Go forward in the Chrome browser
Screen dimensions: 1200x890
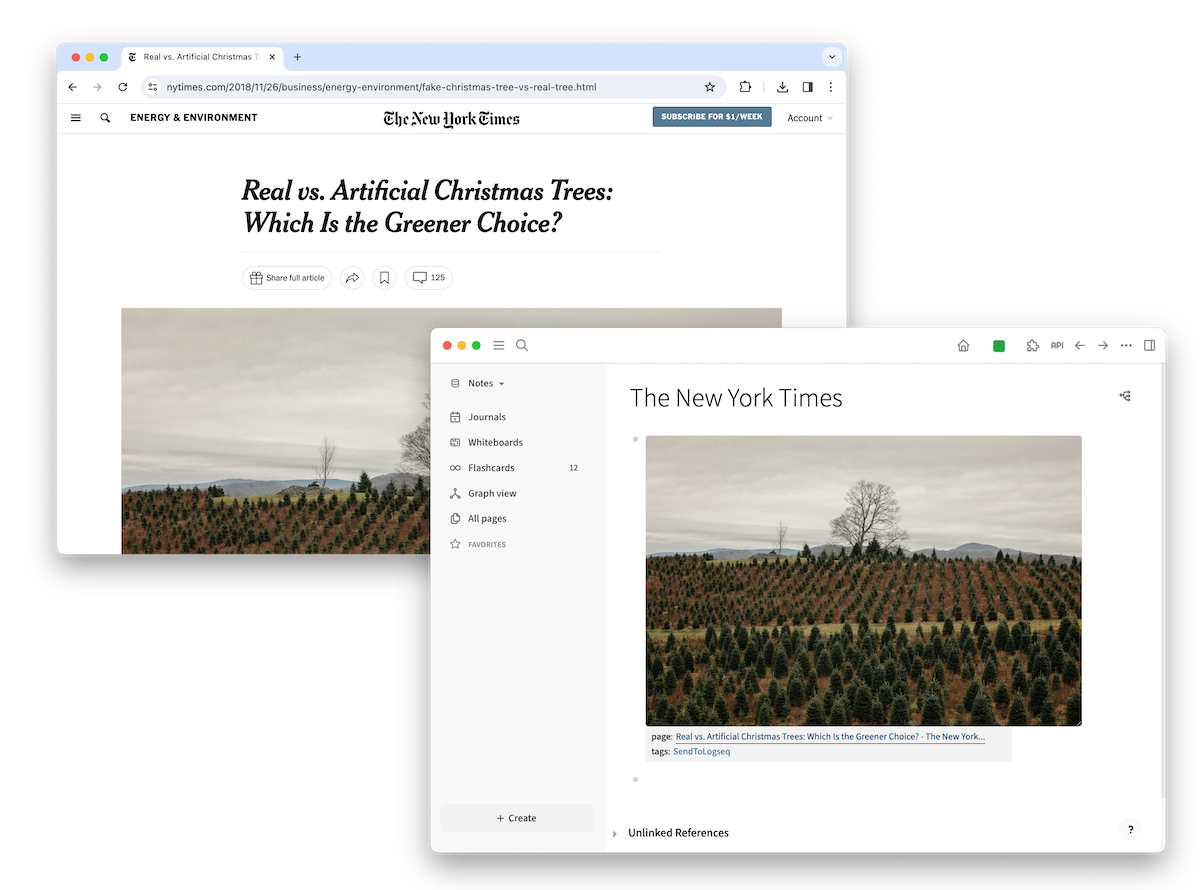pyautogui.click(x=97, y=87)
